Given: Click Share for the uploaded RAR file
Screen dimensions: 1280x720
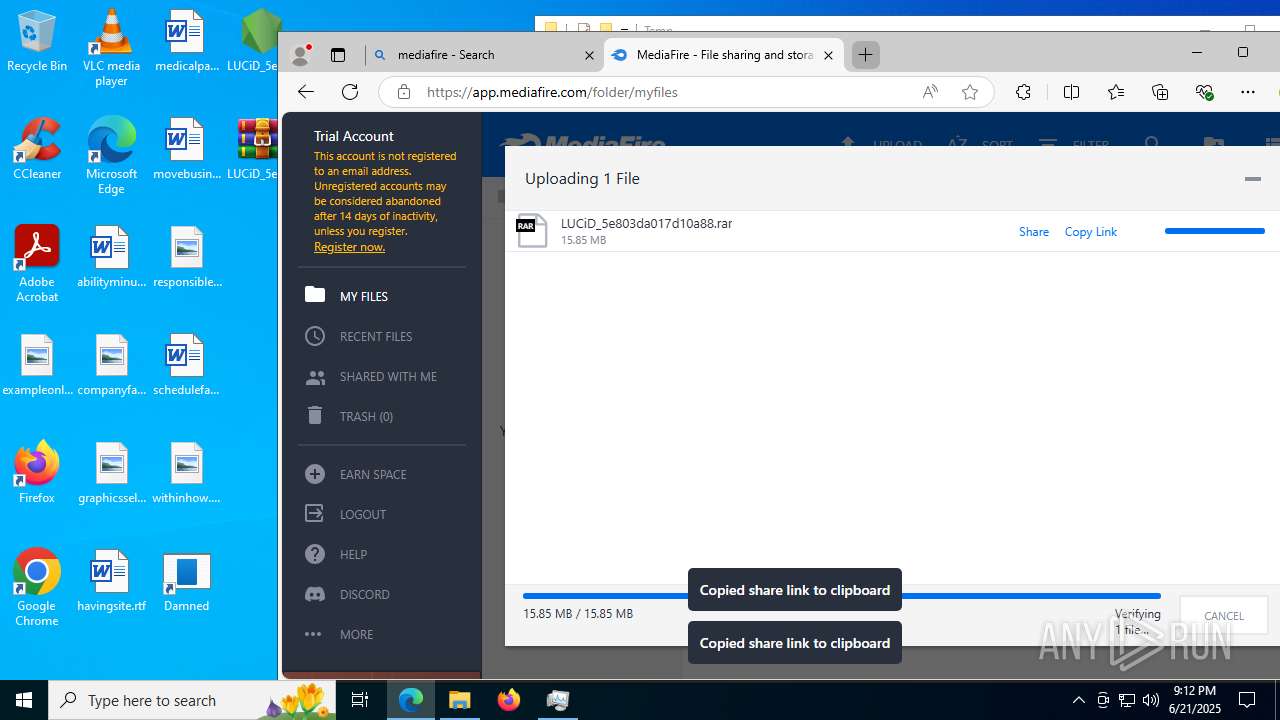Looking at the screenshot, I should click(x=1034, y=231).
